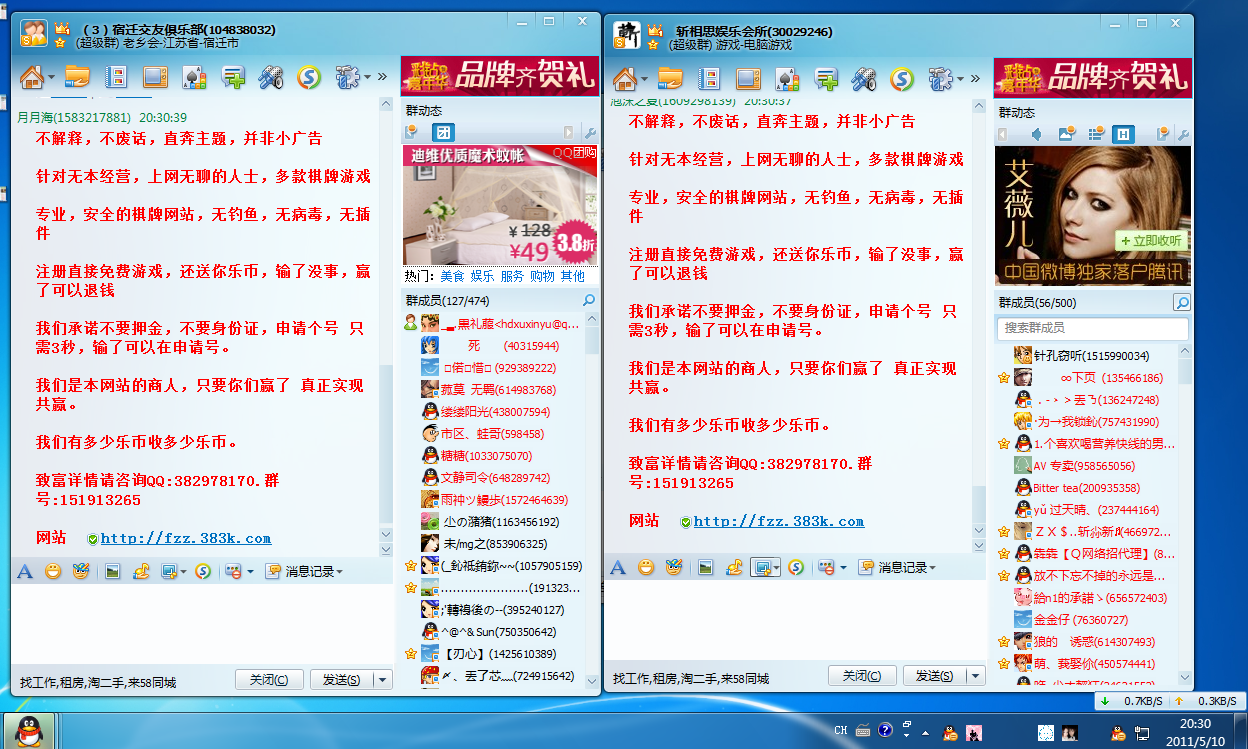1248x749 pixels.
Task: Open fzz.383k.com link in 宿迁交友俱乐部 chat
Action: point(186,538)
